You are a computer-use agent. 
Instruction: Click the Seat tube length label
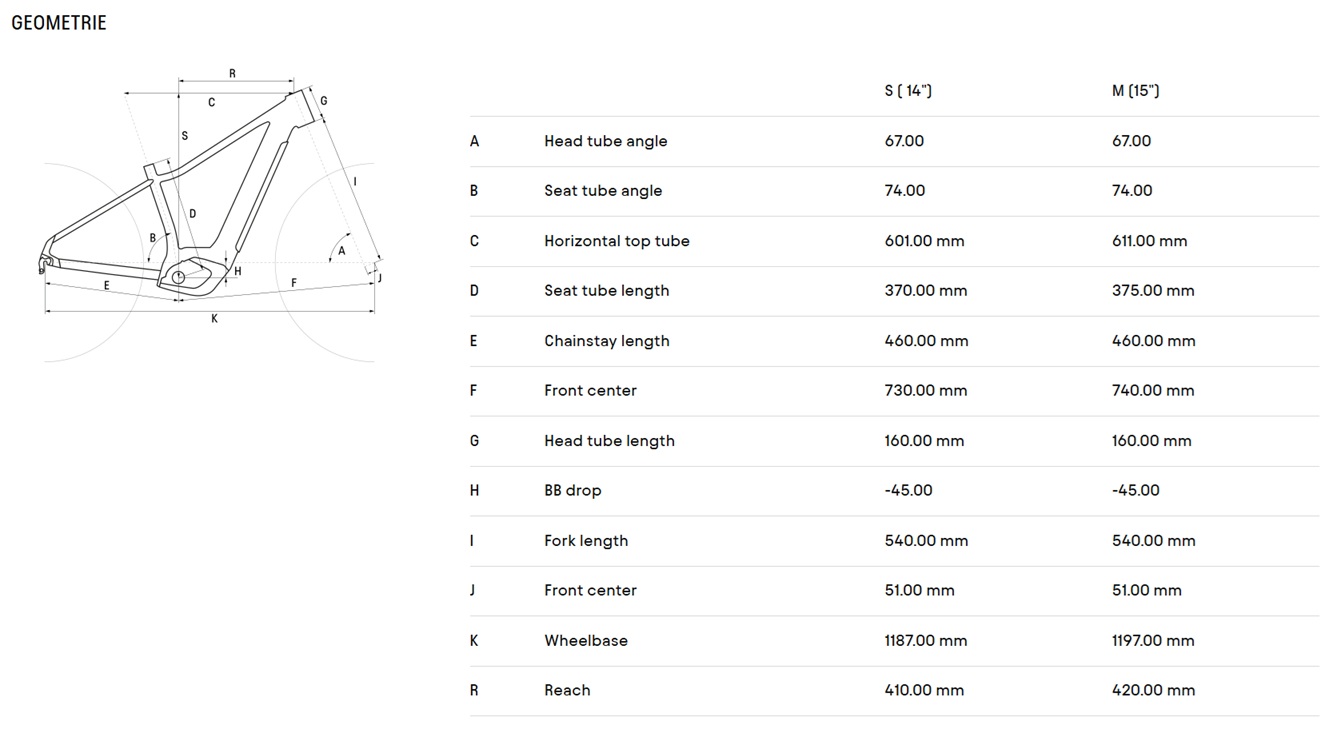[607, 291]
